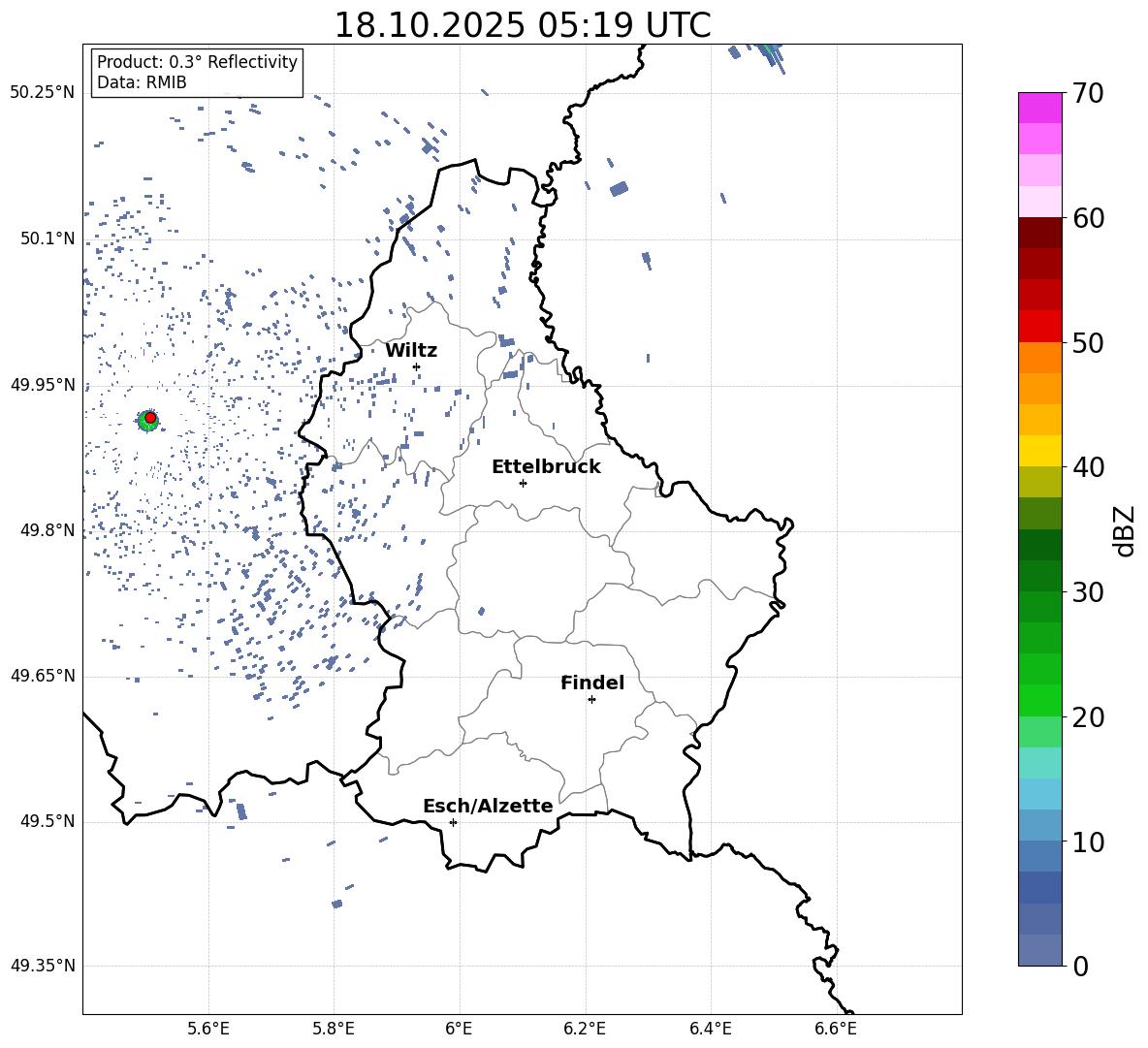Click the 6°E longitude label
The image size is (1148, 1048).
pos(459,1029)
